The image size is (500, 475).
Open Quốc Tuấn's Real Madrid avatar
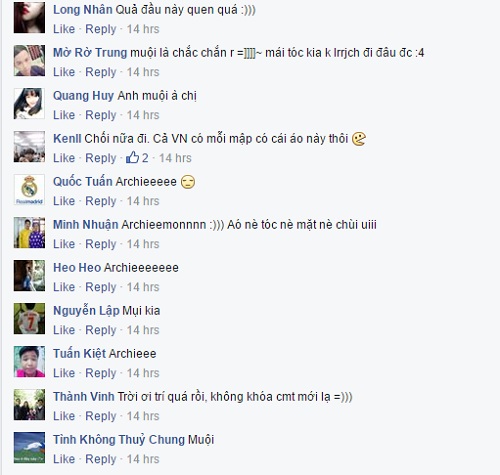pos(29,189)
